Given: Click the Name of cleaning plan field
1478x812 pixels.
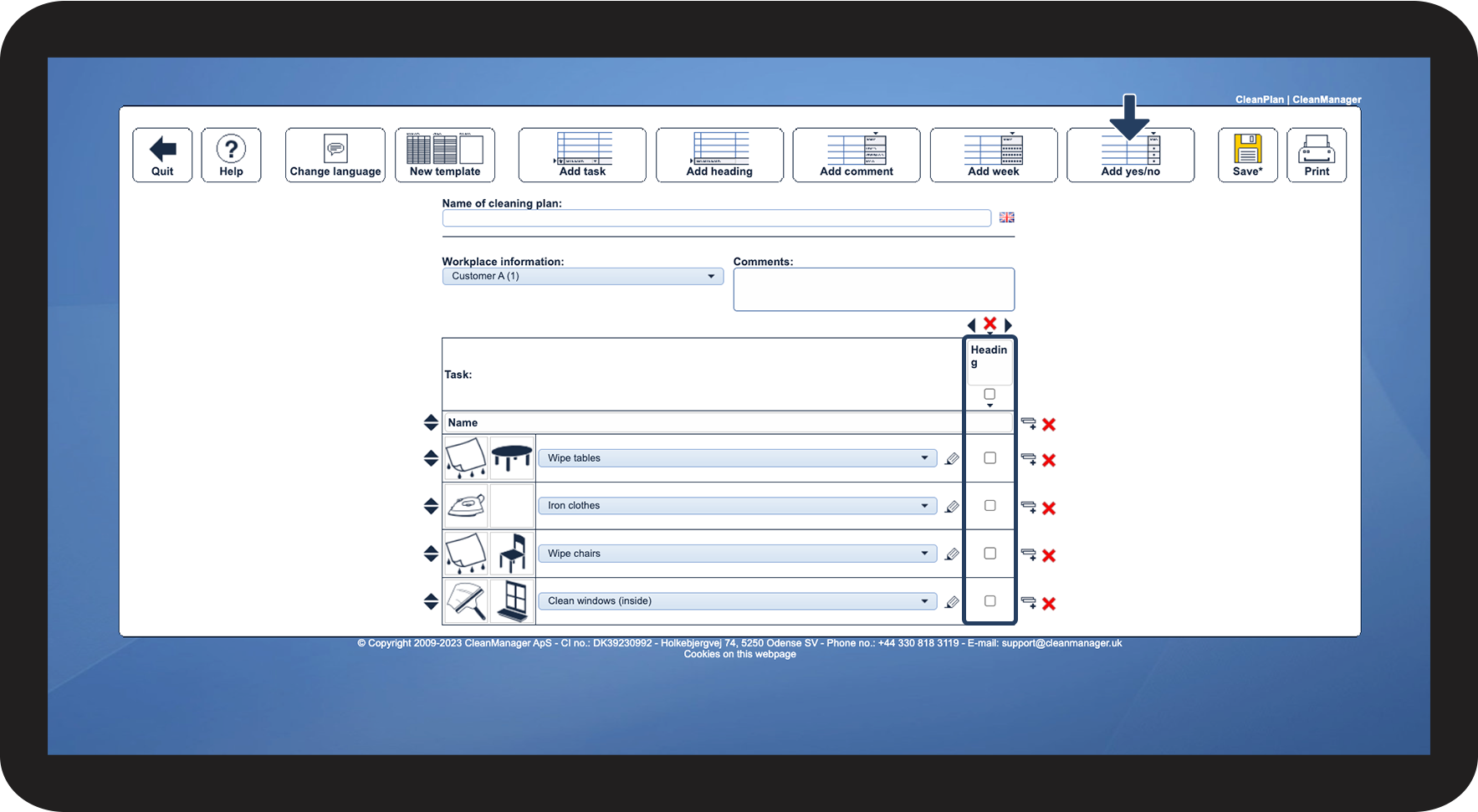Looking at the screenshot, I should [717, 218].
